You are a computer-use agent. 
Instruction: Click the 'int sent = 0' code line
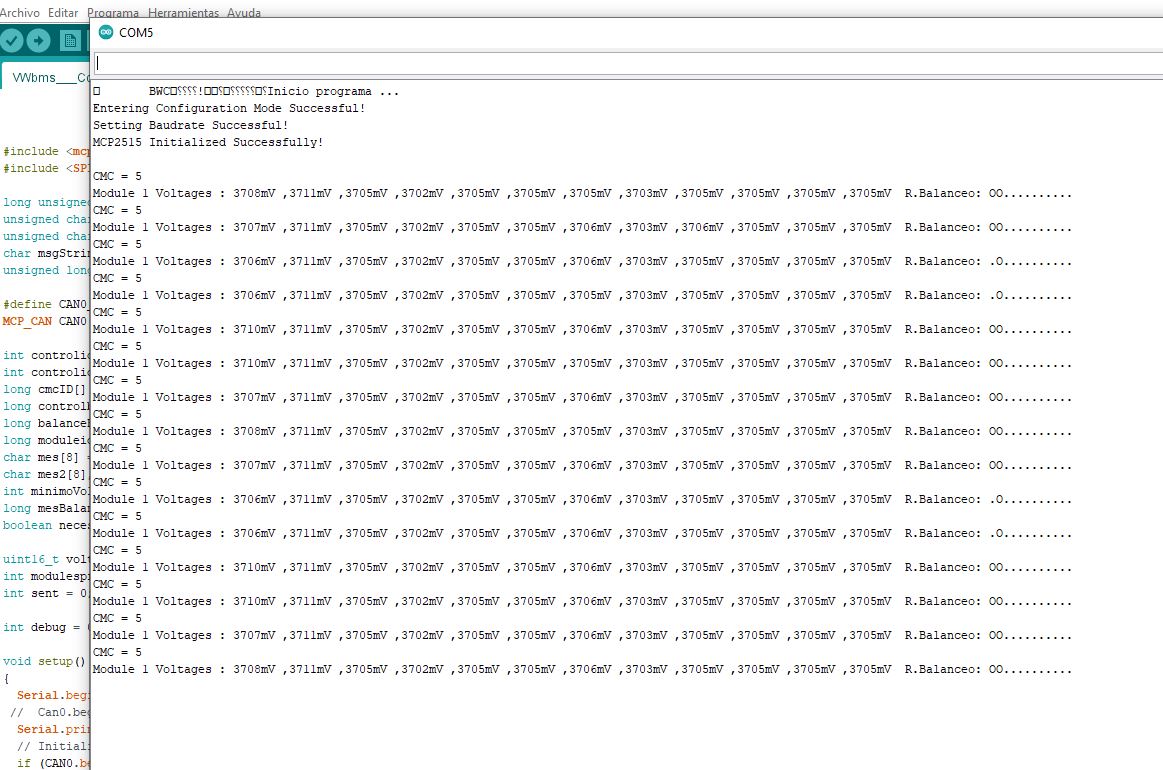[46, 593]
